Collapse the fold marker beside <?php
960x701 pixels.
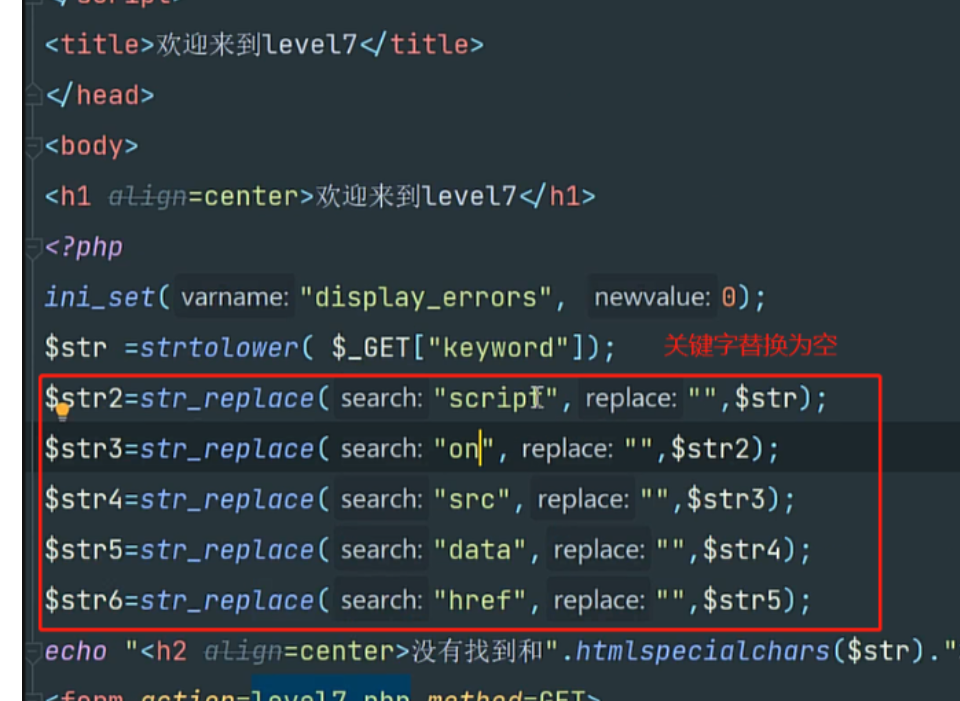[32, 247]
